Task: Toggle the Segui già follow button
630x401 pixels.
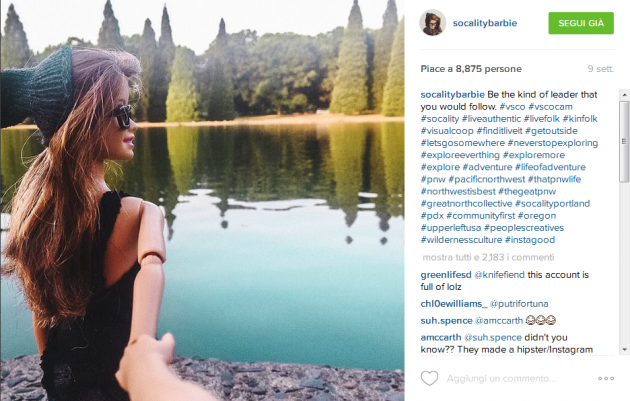Action: point(581,23)
